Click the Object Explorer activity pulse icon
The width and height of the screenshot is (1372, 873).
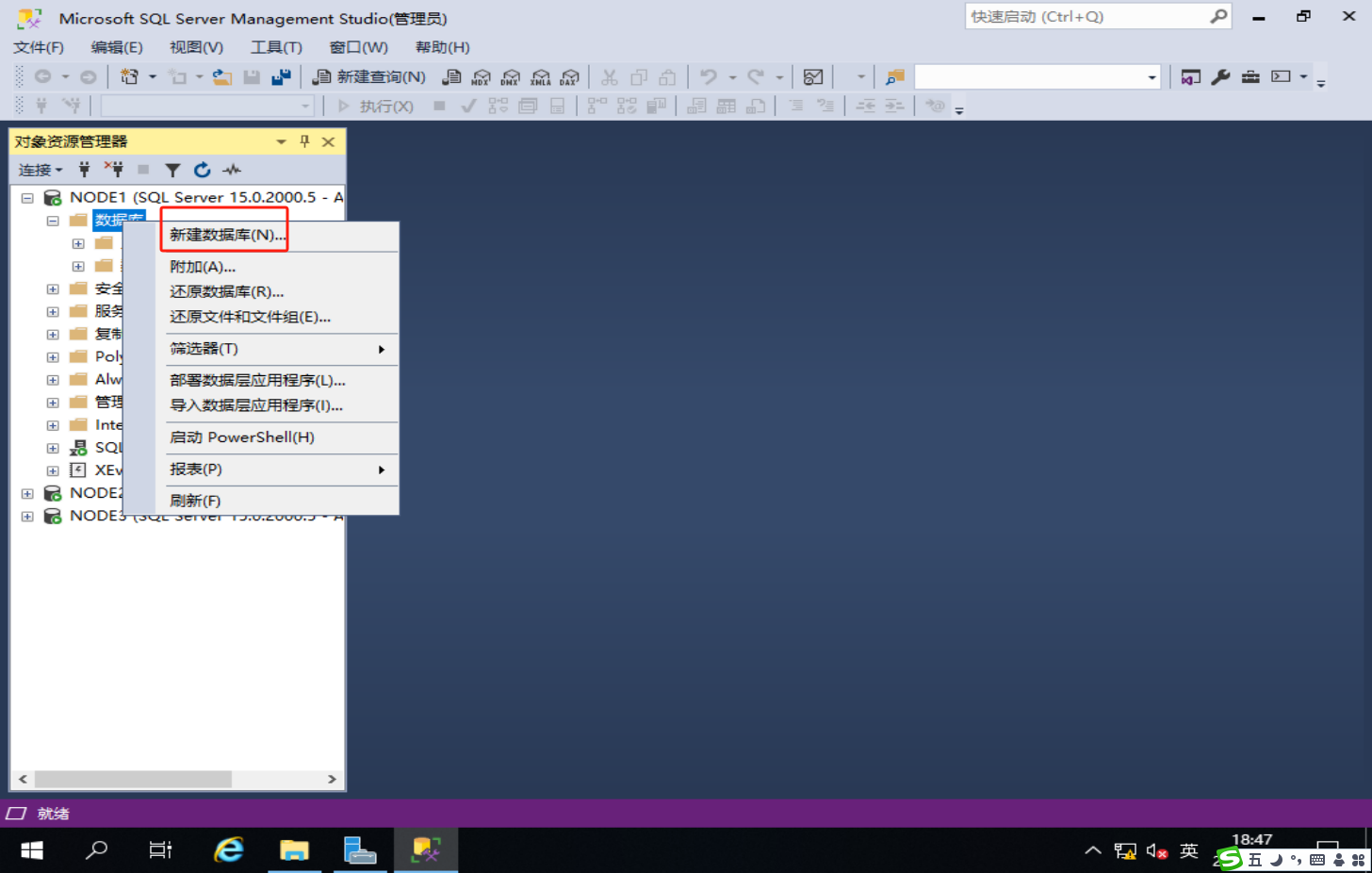[232, 170]
